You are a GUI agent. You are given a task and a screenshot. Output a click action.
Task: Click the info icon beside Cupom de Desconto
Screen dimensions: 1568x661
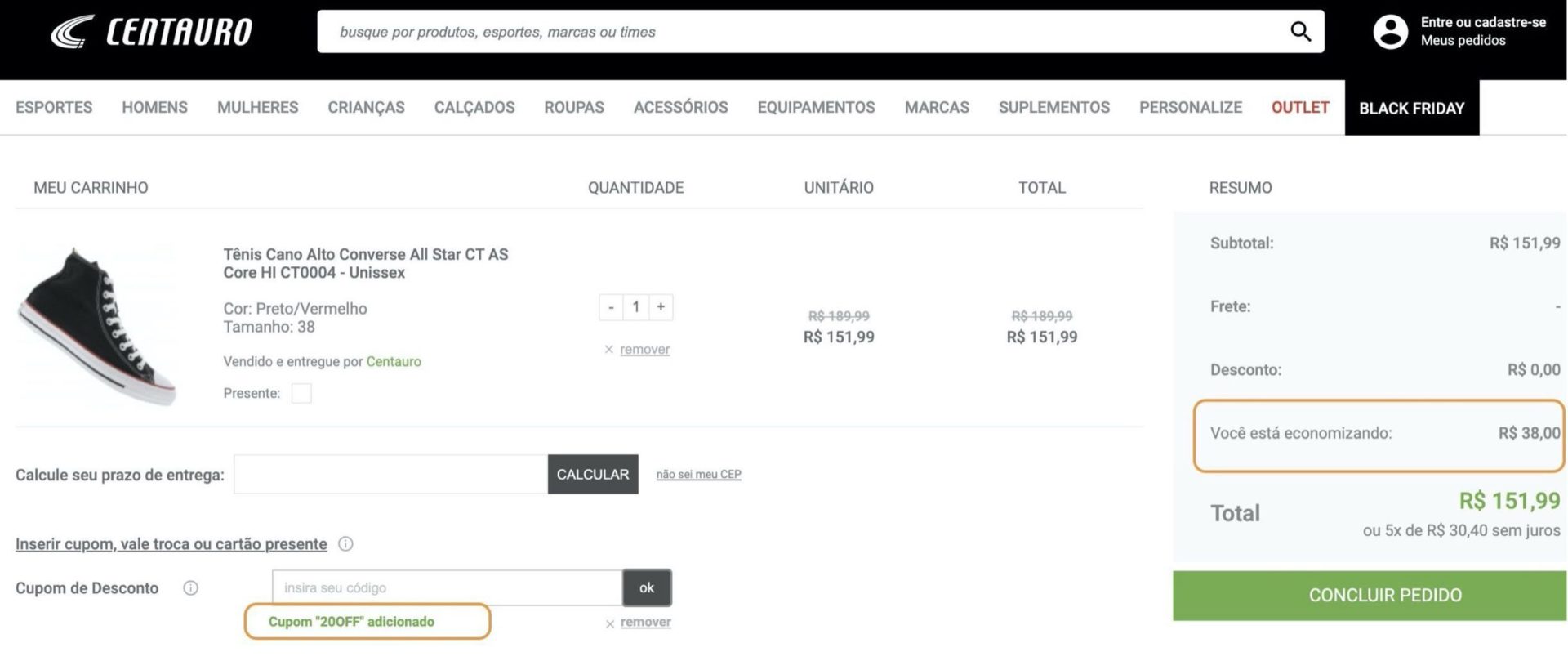pyautogui.click(x=190, y=588)
